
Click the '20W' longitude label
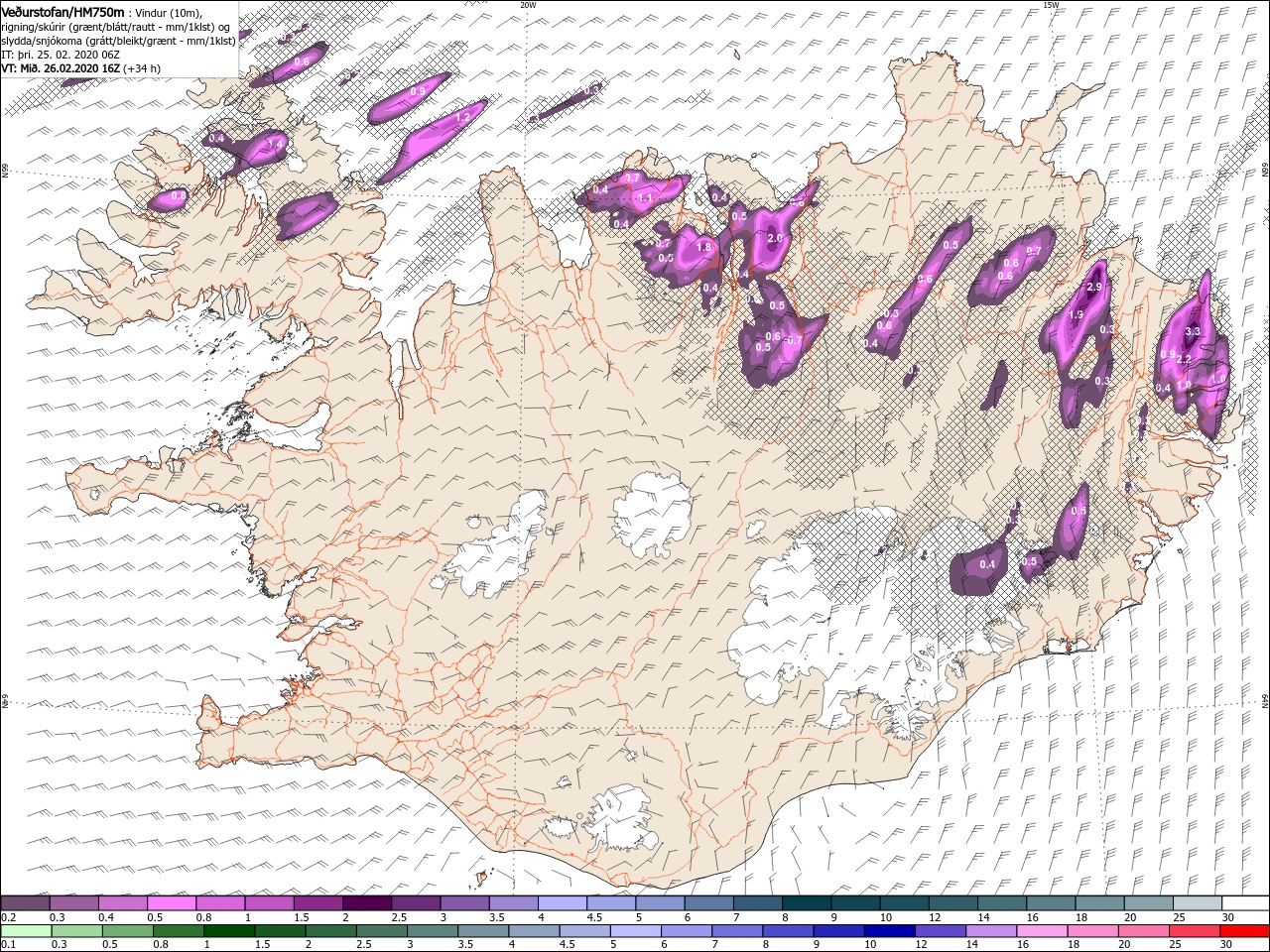[x=528, y=5]
